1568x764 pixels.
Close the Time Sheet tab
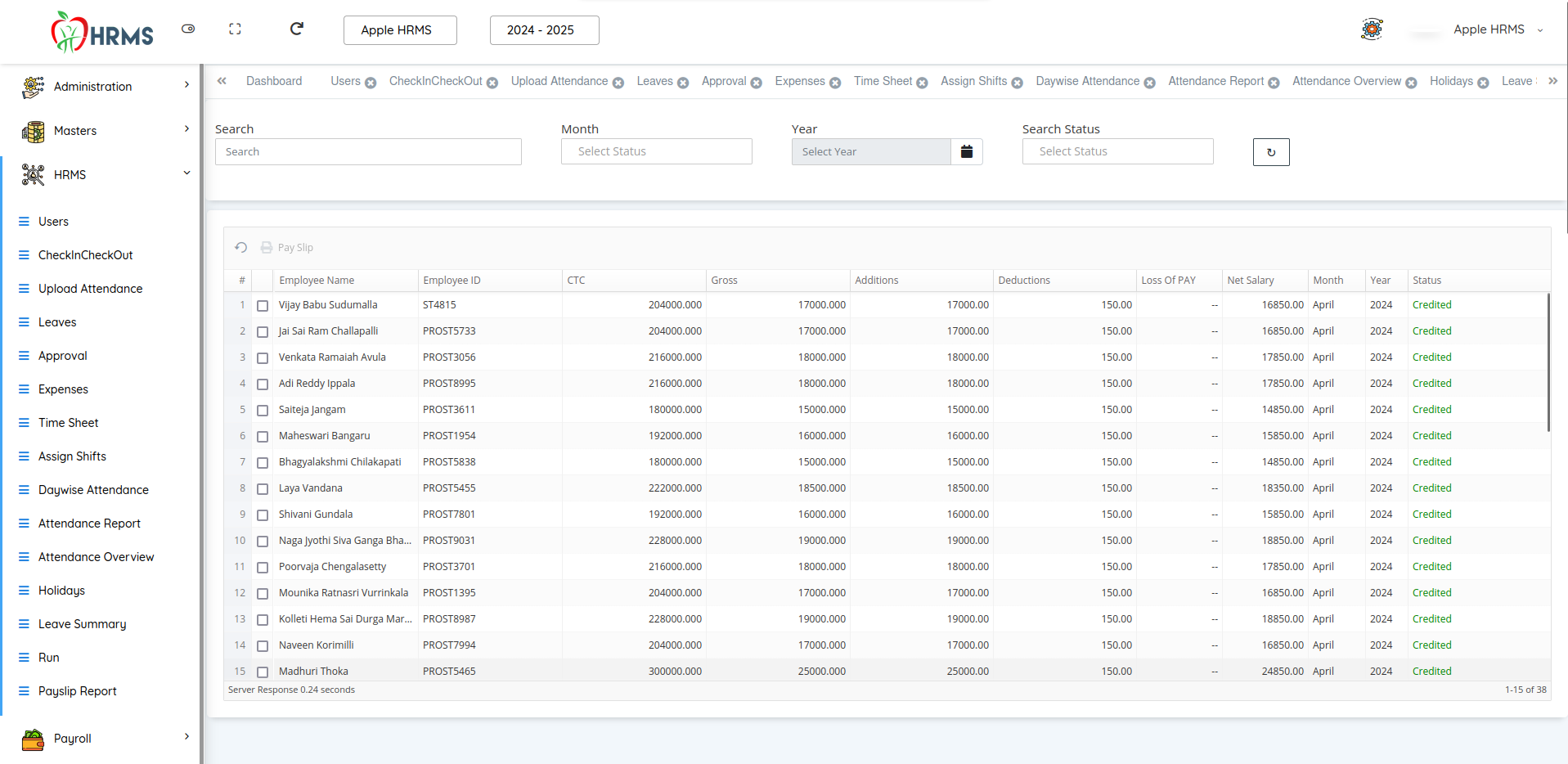coord(922,83)
